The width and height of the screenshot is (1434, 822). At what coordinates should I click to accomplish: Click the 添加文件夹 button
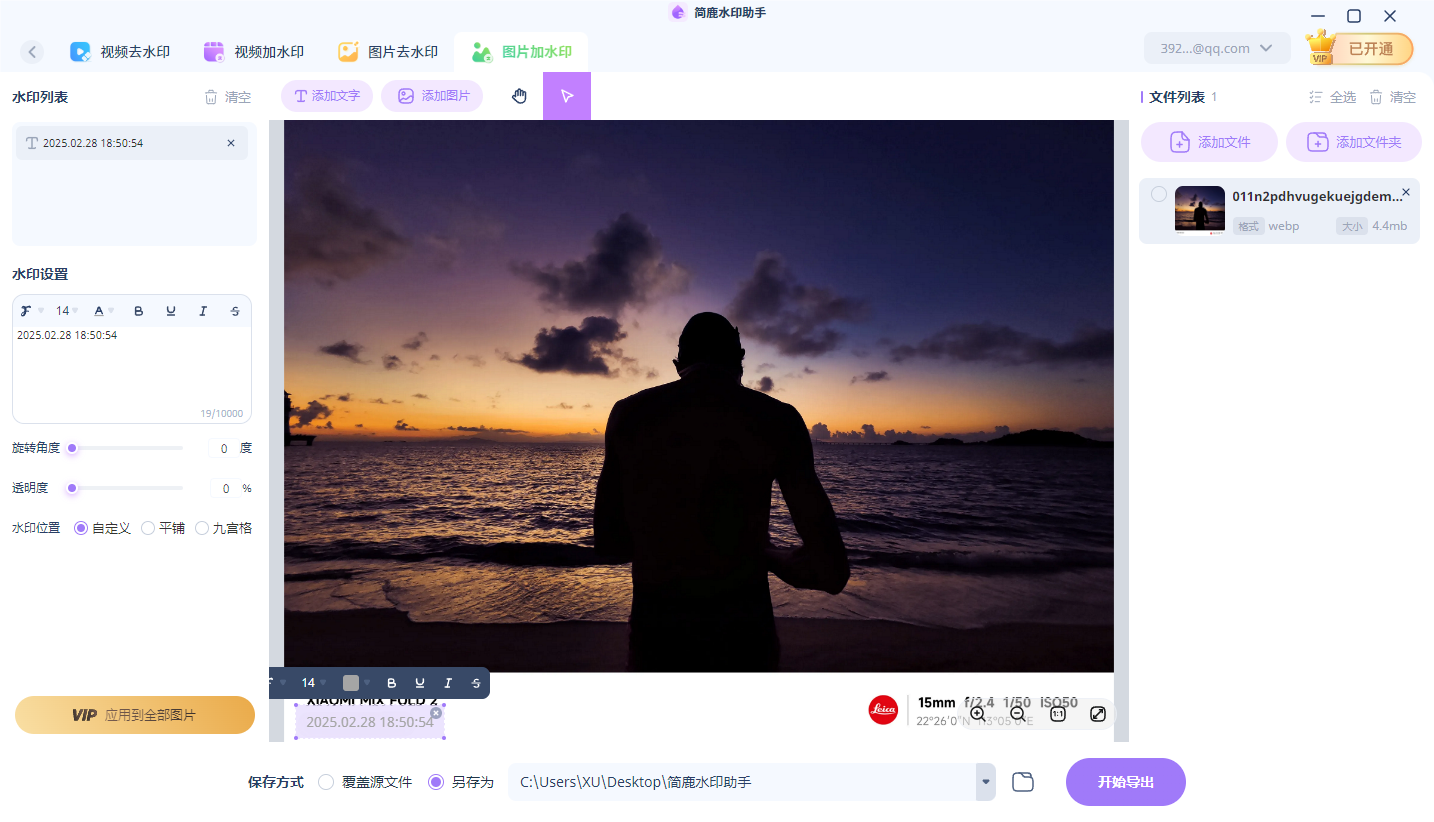[1353, 141]
